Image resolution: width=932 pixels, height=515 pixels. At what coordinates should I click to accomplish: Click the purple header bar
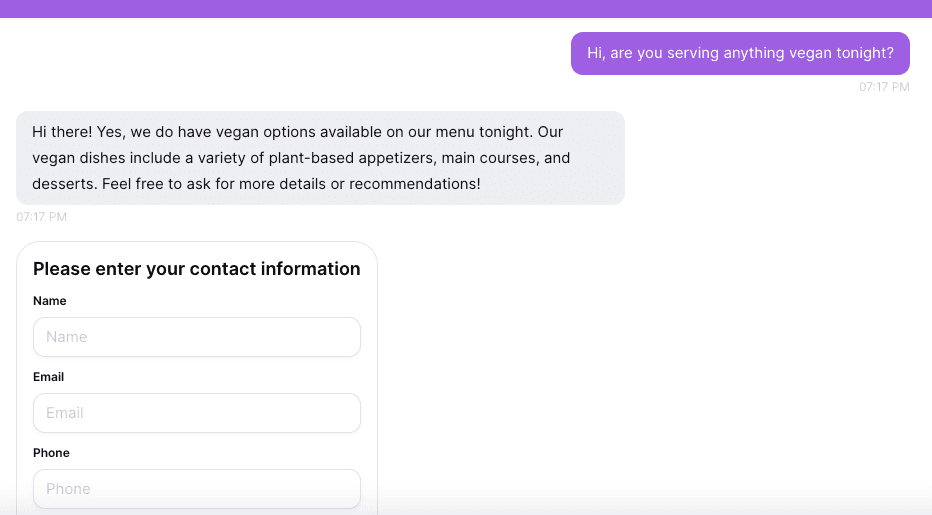pos(466,9)
